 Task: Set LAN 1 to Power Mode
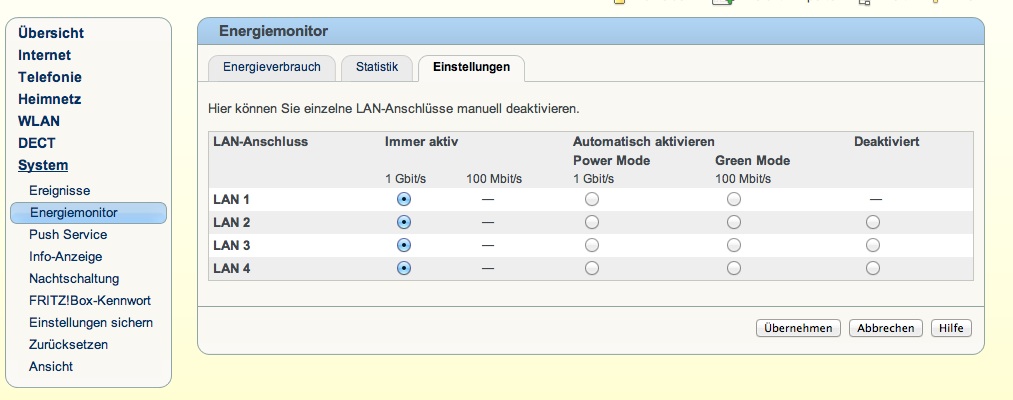(x=592, y=199)
